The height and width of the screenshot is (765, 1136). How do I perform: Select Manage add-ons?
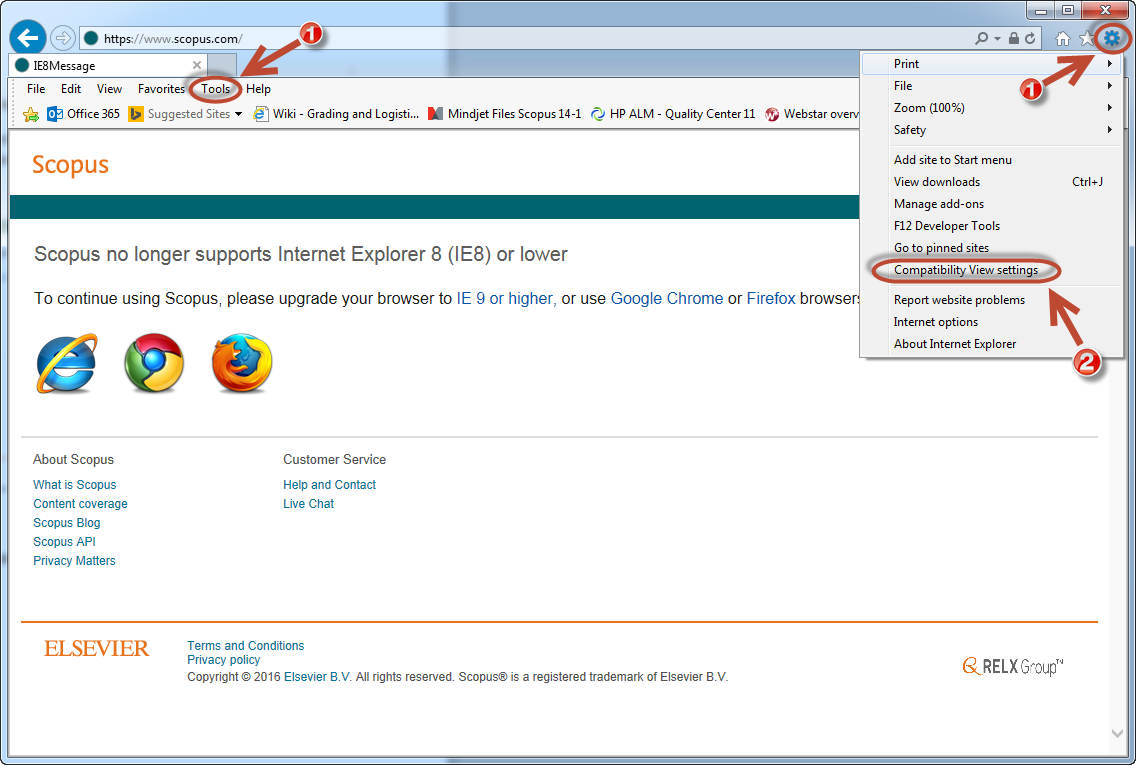[939, 204]
